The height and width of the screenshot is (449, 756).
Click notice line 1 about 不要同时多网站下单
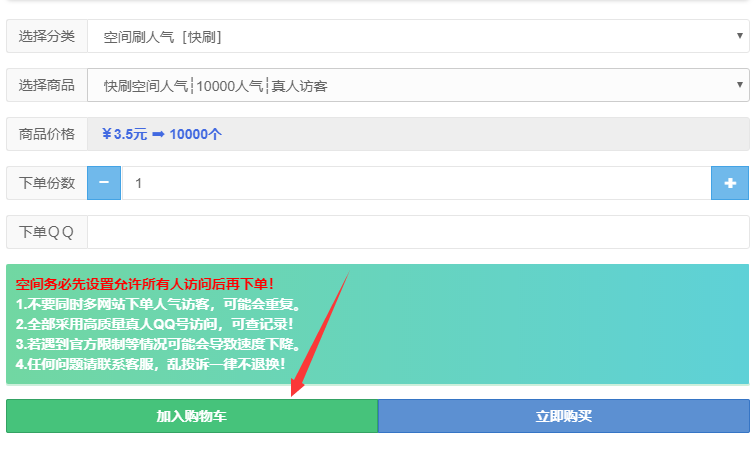(x=158, y=304)
